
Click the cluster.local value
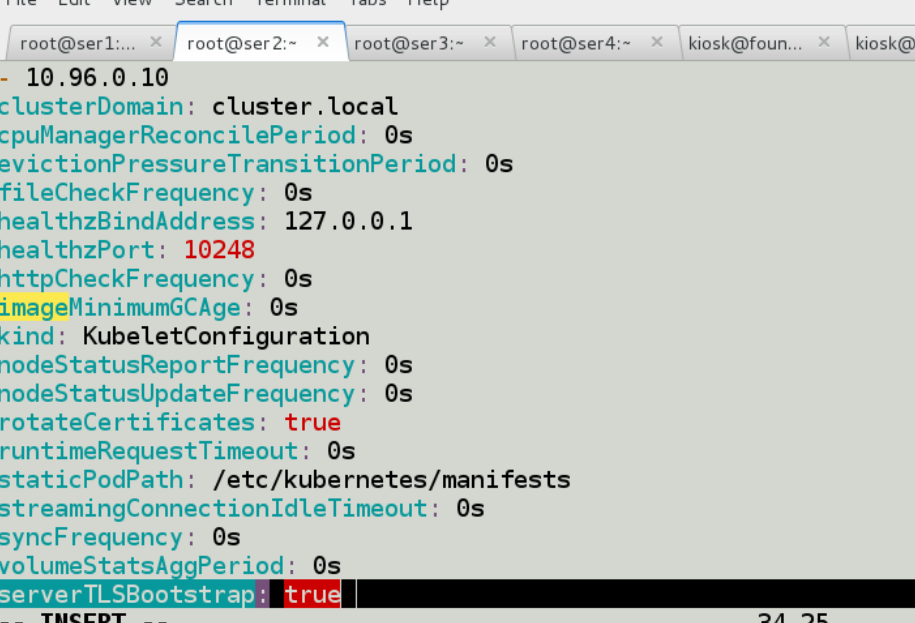(x=305, y=107)
